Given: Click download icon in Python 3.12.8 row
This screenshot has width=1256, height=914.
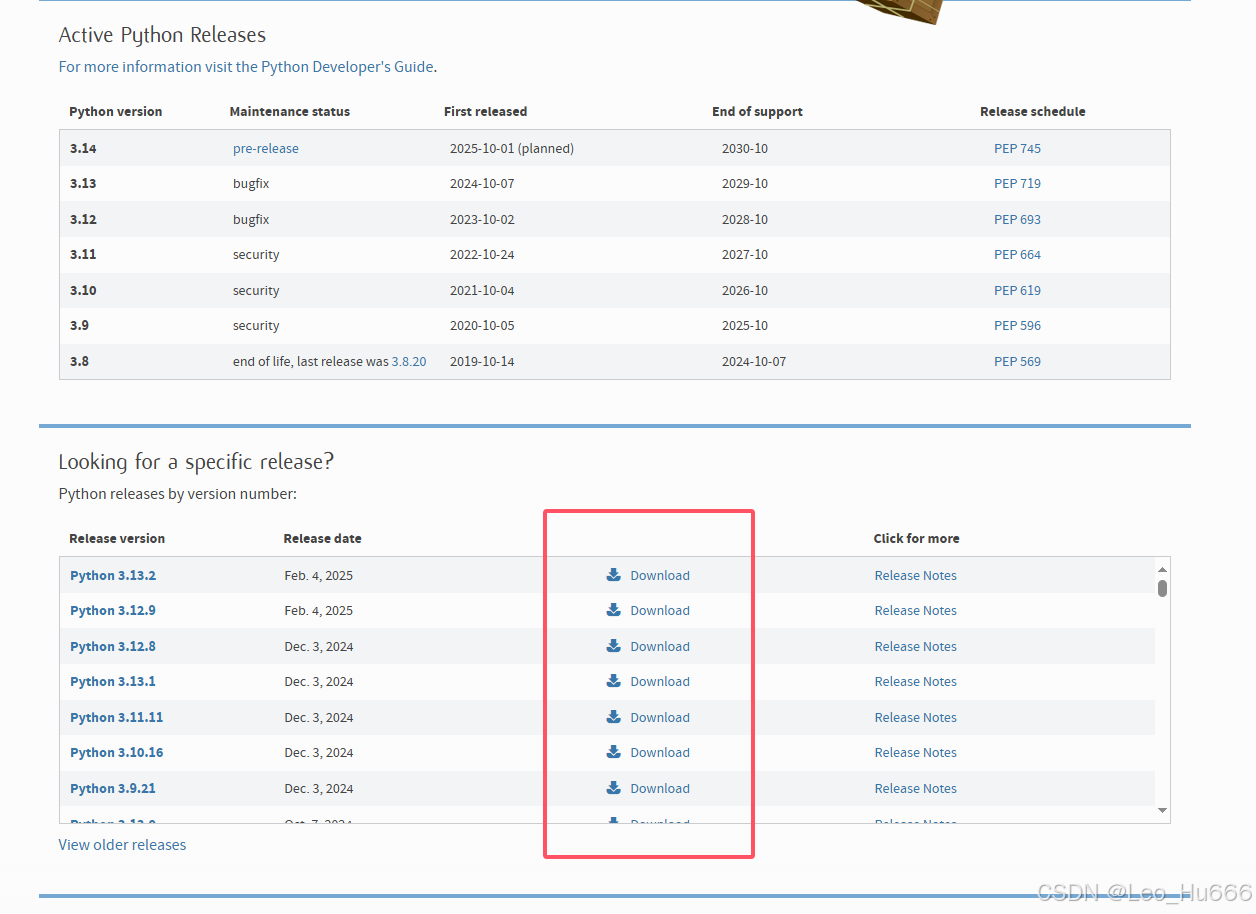Looking at the screenshot, I should 614,646.
